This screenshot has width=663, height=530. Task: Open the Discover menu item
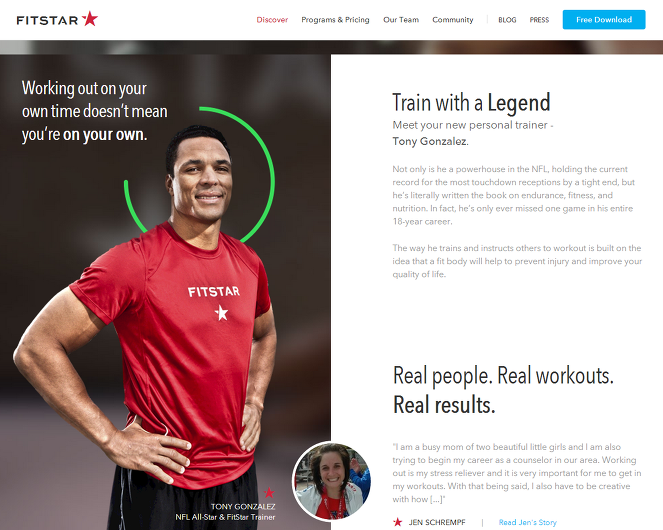point(272,20)
